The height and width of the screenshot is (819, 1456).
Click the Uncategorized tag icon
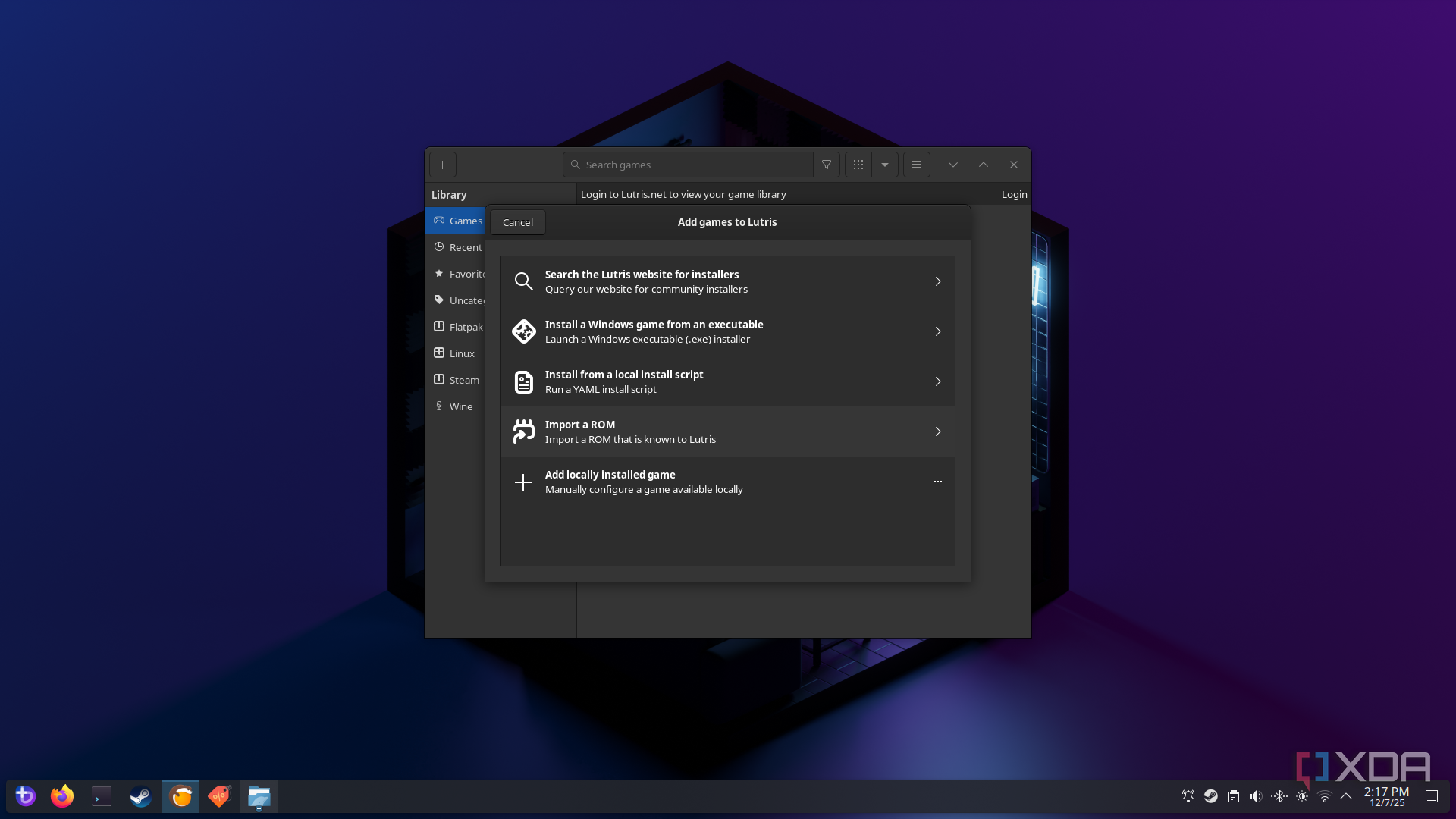[x=438, y=300]
